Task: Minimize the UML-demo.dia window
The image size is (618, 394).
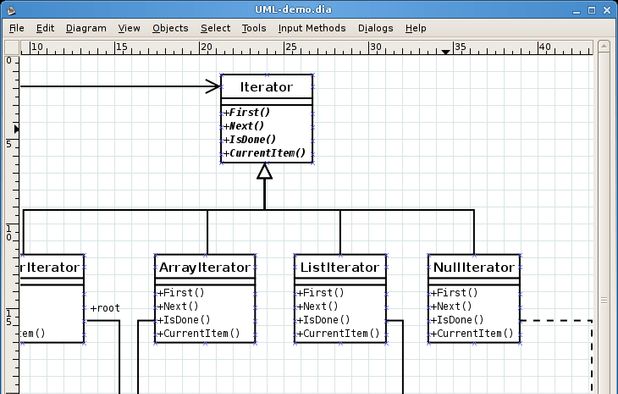Action: point(577,11)
